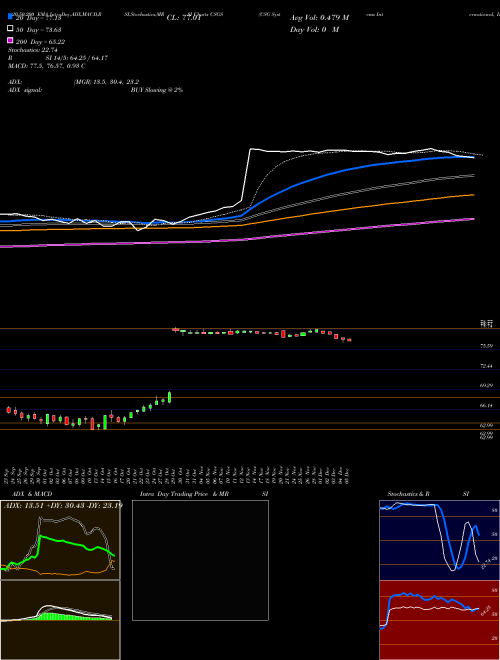This screenshot has width=500, height=660.
Task: Click the "Stochastics & R" panel title
Action: click(x=408, y=494)
